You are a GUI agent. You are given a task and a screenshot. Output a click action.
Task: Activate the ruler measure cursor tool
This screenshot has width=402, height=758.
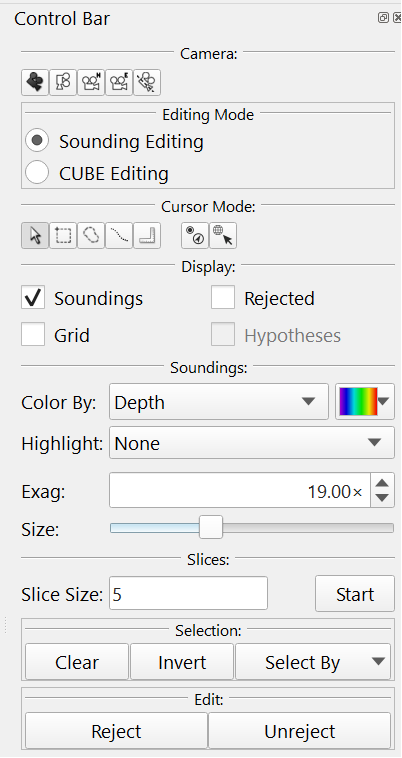[x=147, y=235]
